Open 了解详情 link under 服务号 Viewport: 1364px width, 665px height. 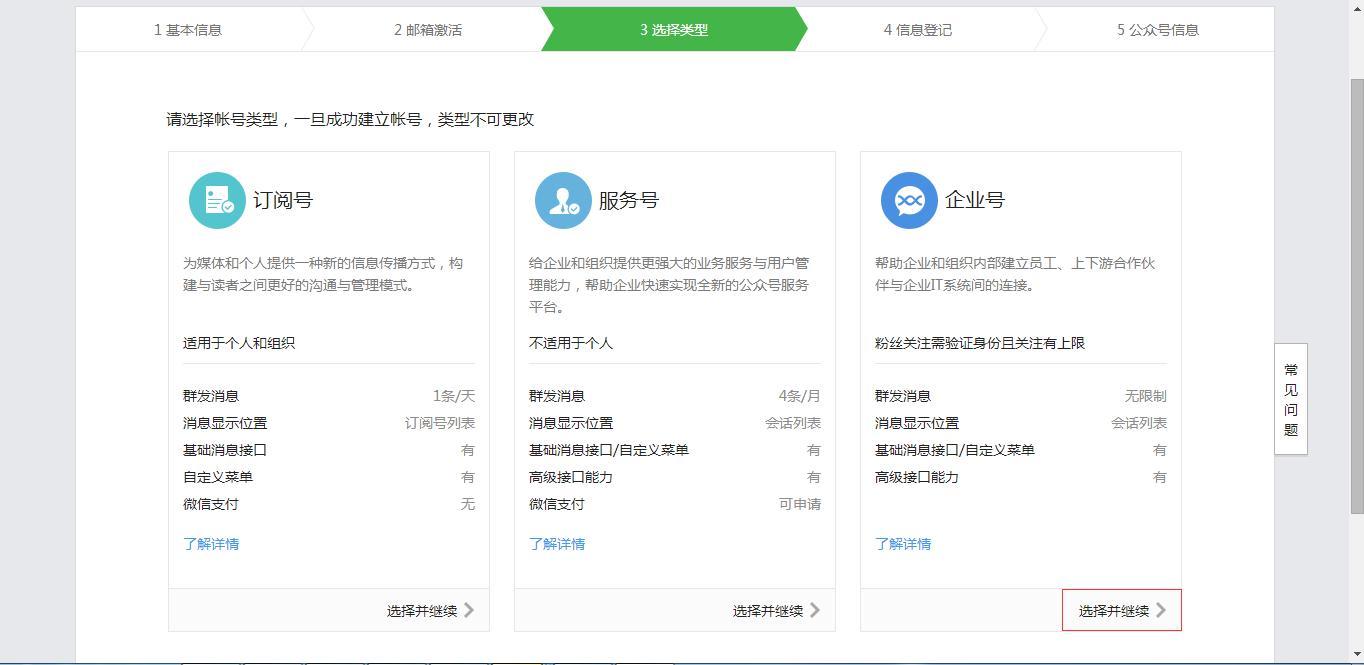coord(557,544)
